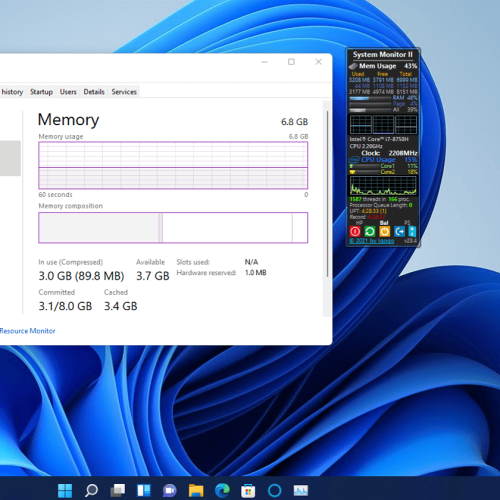Click the Page file usage bar in the gadget

click(370, 104)
